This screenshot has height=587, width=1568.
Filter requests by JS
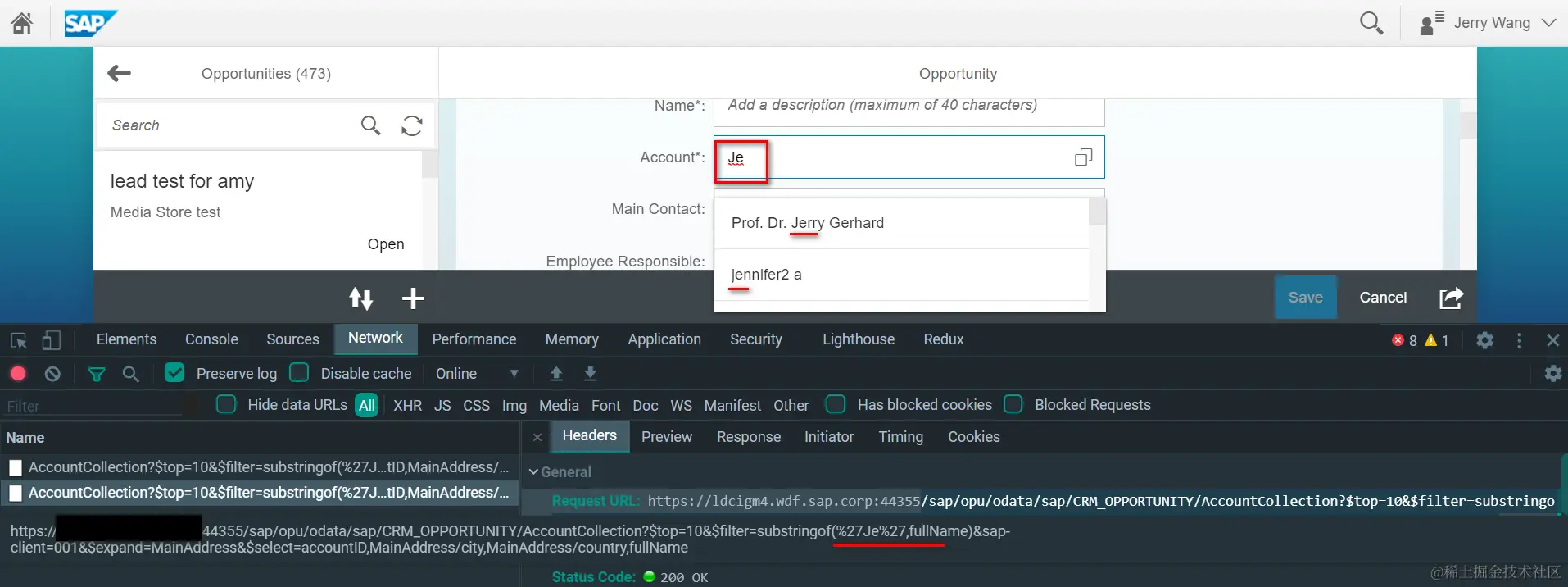coord(442,406)
